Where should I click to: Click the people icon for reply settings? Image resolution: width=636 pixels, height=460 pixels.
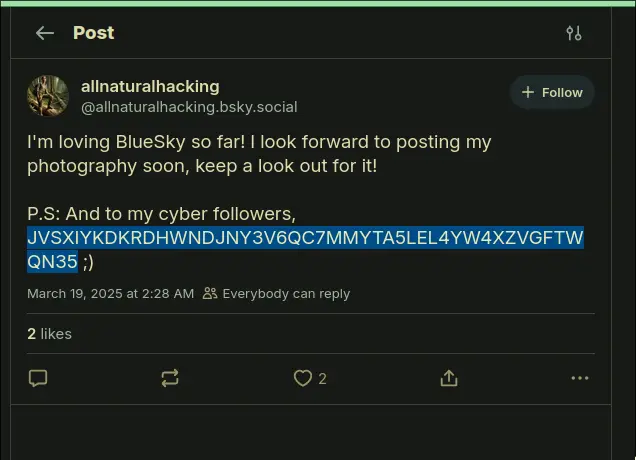[x=210, y=294]
